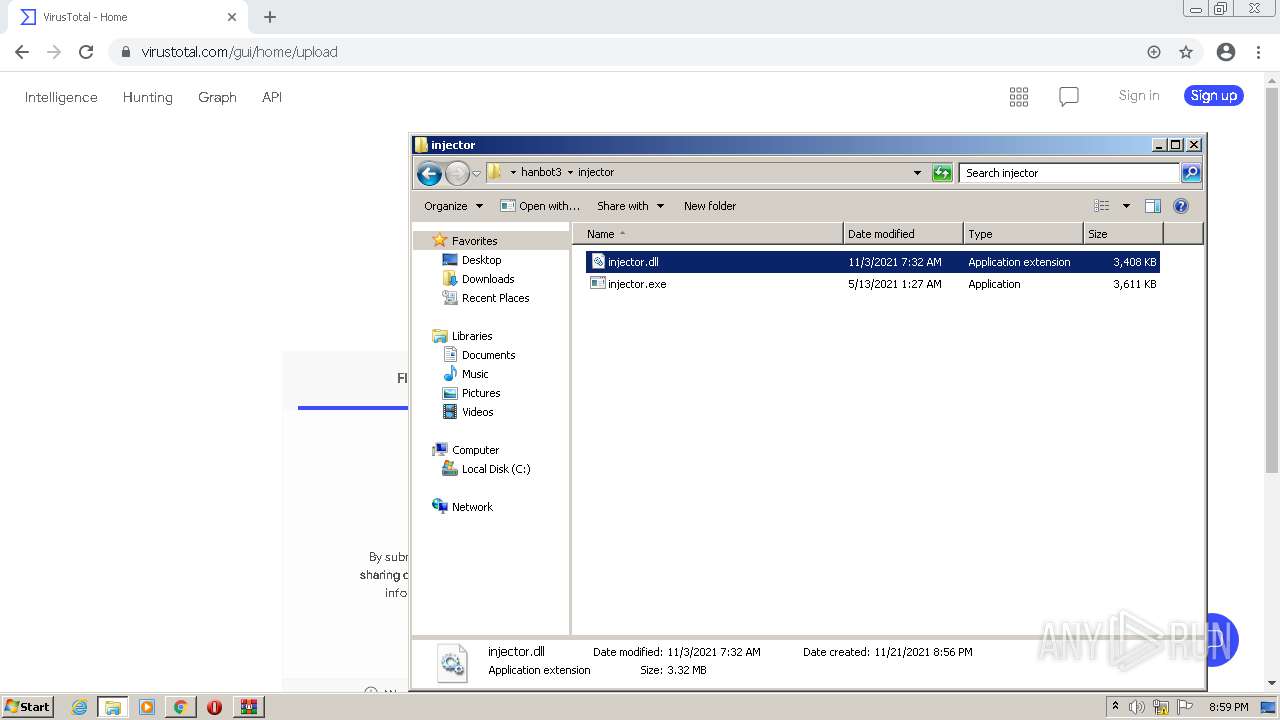Launch Internet Explorer from taskbar
Viewport: 1280px width, 720px height.
click(79, 707)
